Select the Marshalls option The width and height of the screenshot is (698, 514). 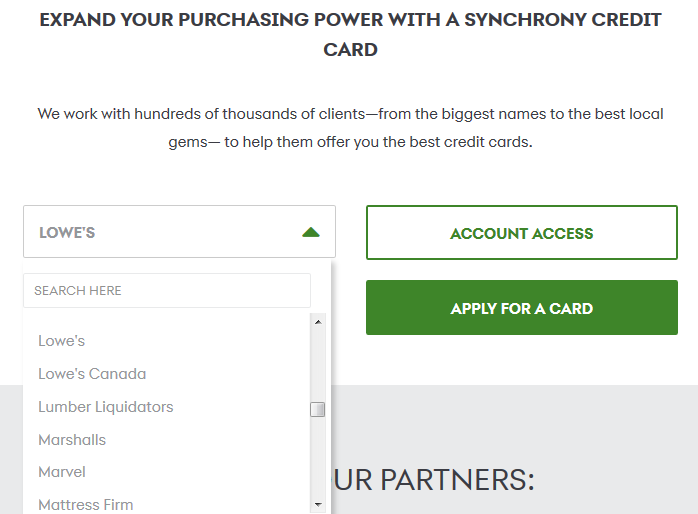72,440
